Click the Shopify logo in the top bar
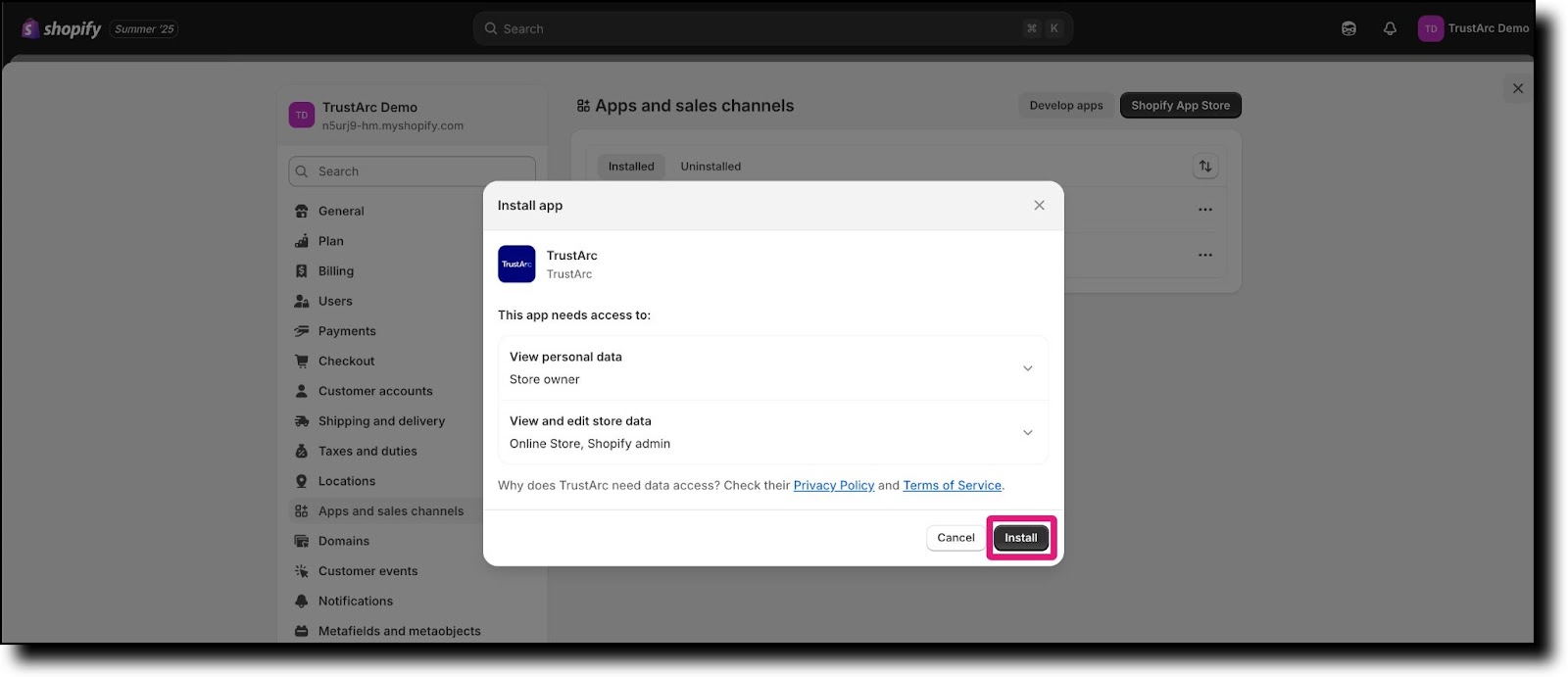Viewport: 1568px width, 677px height. (61, 28)
